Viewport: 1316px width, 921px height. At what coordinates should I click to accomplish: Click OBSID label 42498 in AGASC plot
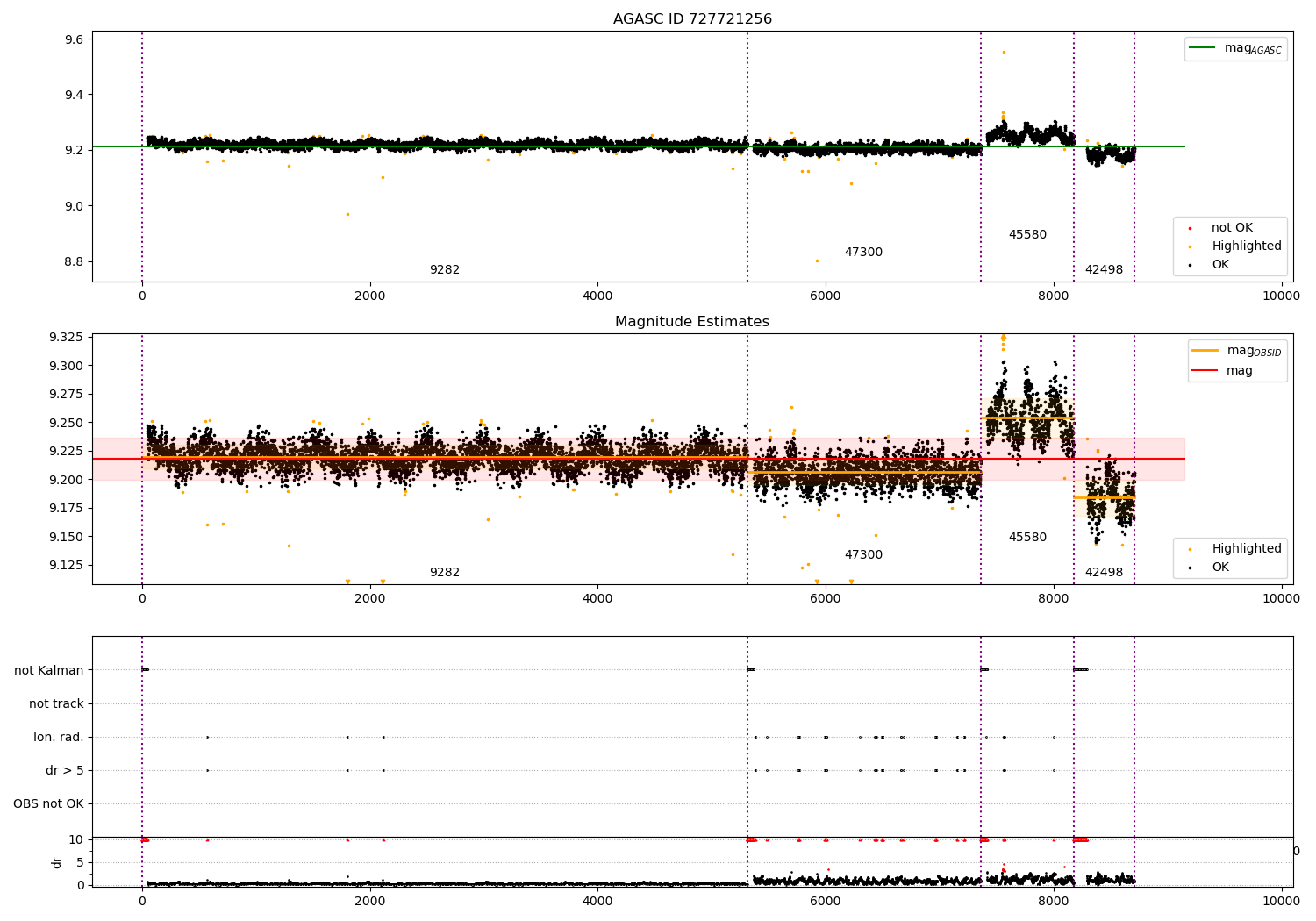[1104, 270]
